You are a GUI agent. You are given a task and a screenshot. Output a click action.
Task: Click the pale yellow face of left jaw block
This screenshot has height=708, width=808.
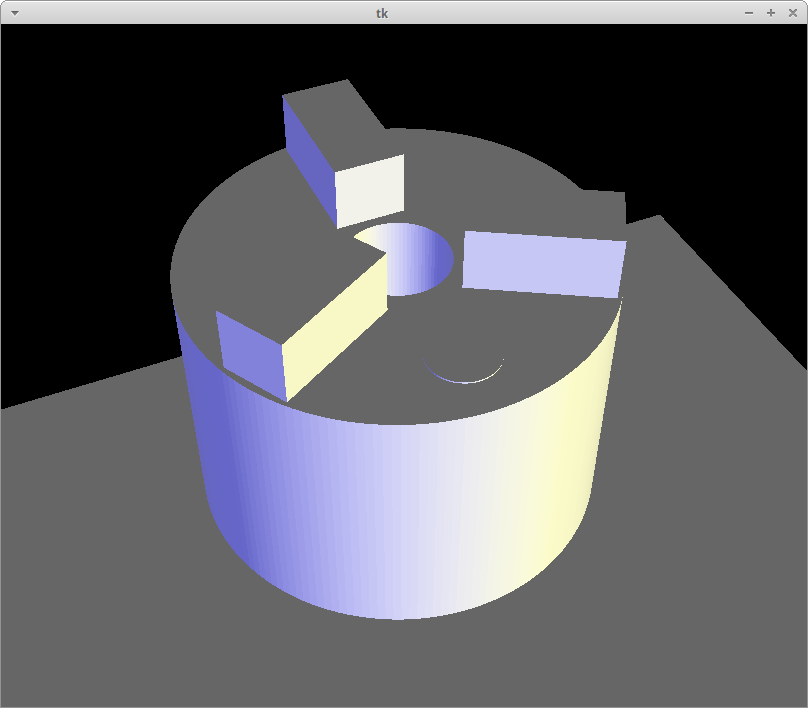pyautogui.click(x=334, y=327)
